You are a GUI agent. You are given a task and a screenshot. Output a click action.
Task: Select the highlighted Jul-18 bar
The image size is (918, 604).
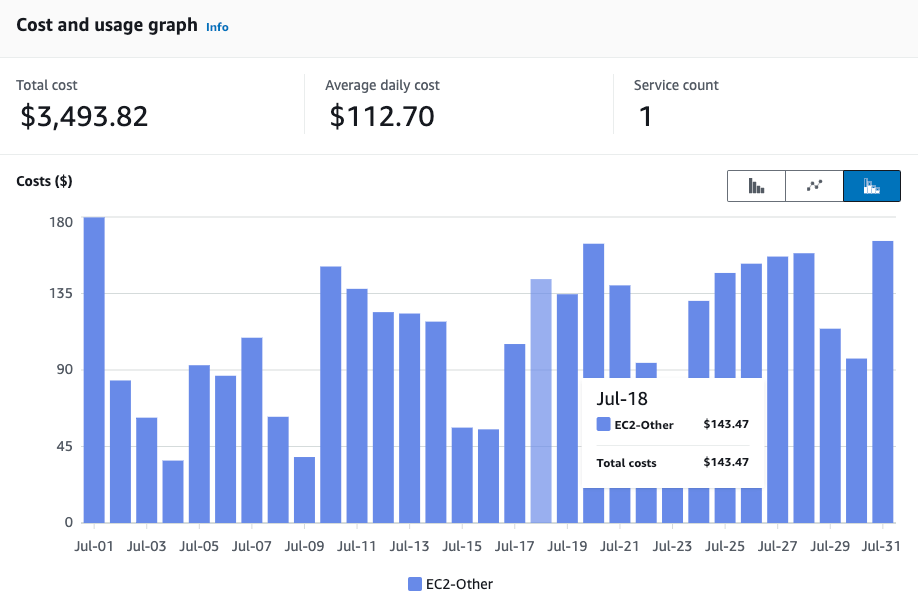coord(541,400)
